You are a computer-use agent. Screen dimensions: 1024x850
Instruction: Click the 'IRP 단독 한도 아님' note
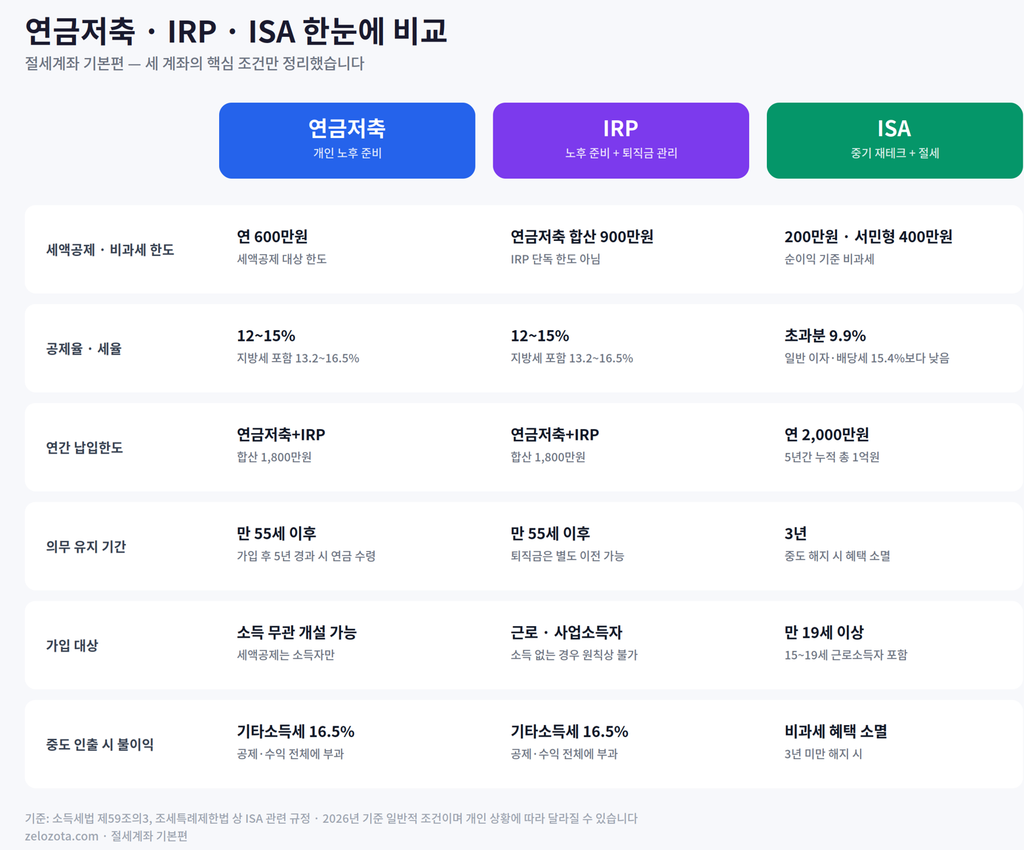[x=555, y=259]
